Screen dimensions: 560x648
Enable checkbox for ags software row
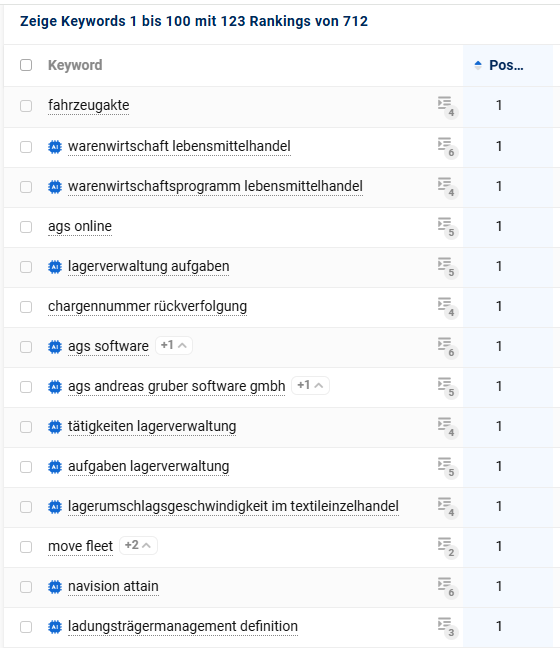coord(26,347)
